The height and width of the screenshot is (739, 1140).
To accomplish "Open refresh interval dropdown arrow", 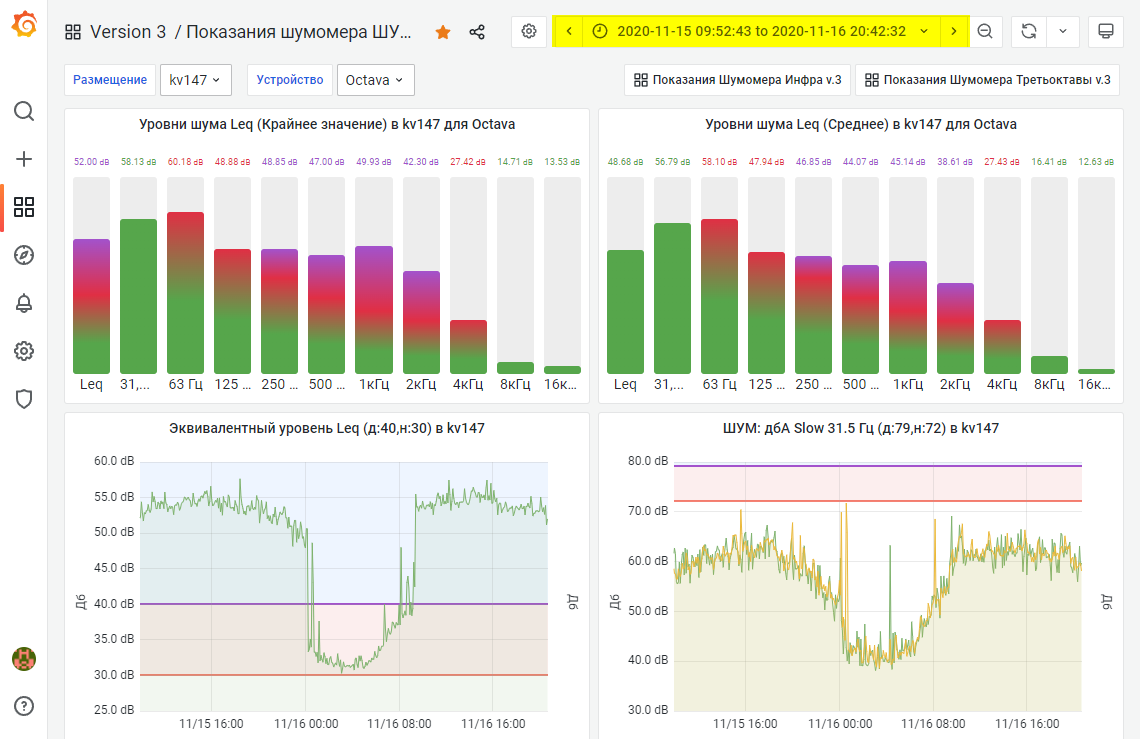I will pos(1062,32).
